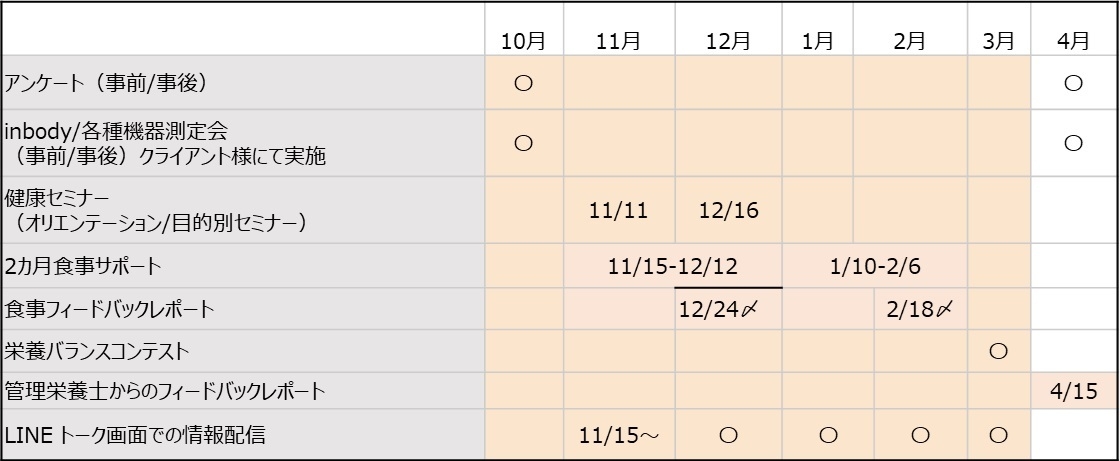
Task: Click the 4/15 feedback report cell
Action: click(x=1071, y=391)
